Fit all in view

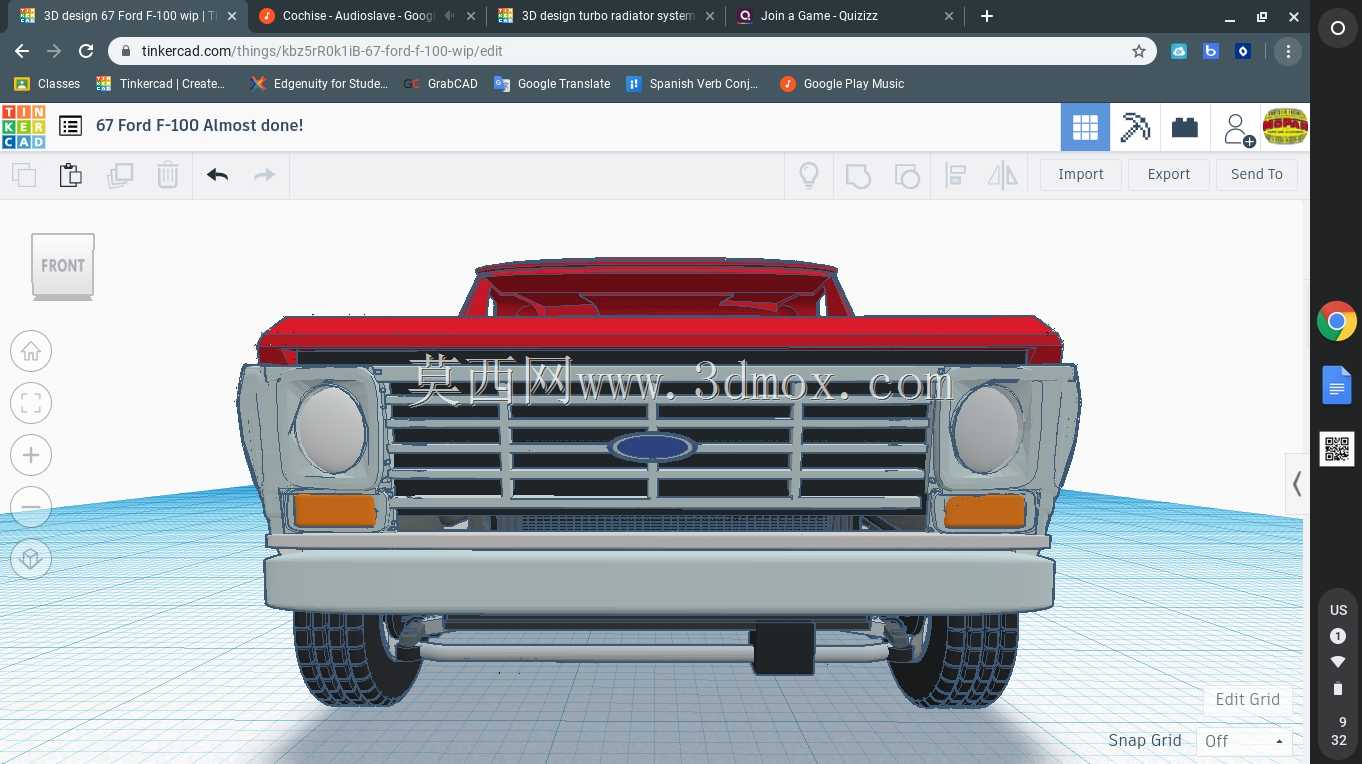(31, 403)
